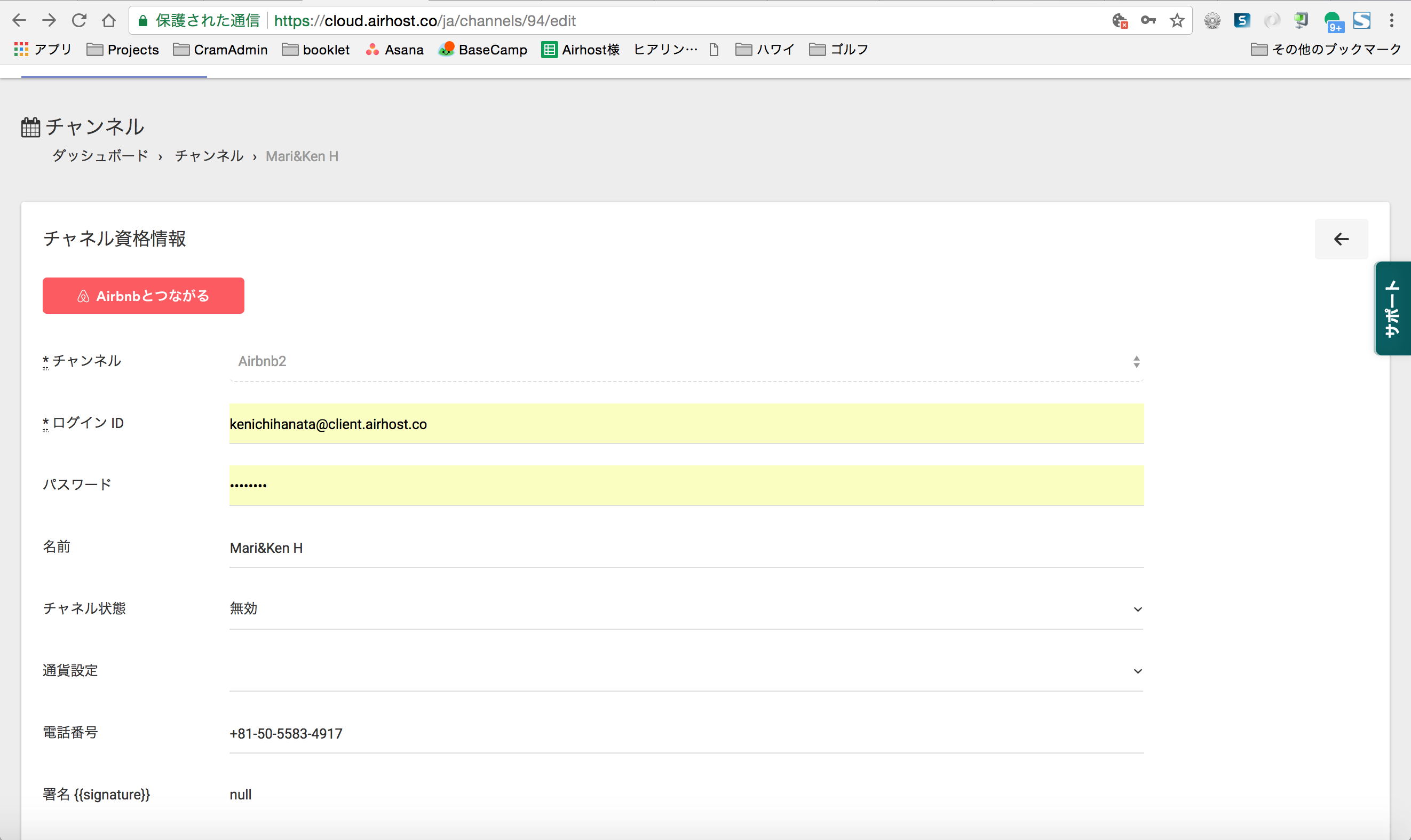Open the Projects bookmark folder

[123, 50]
